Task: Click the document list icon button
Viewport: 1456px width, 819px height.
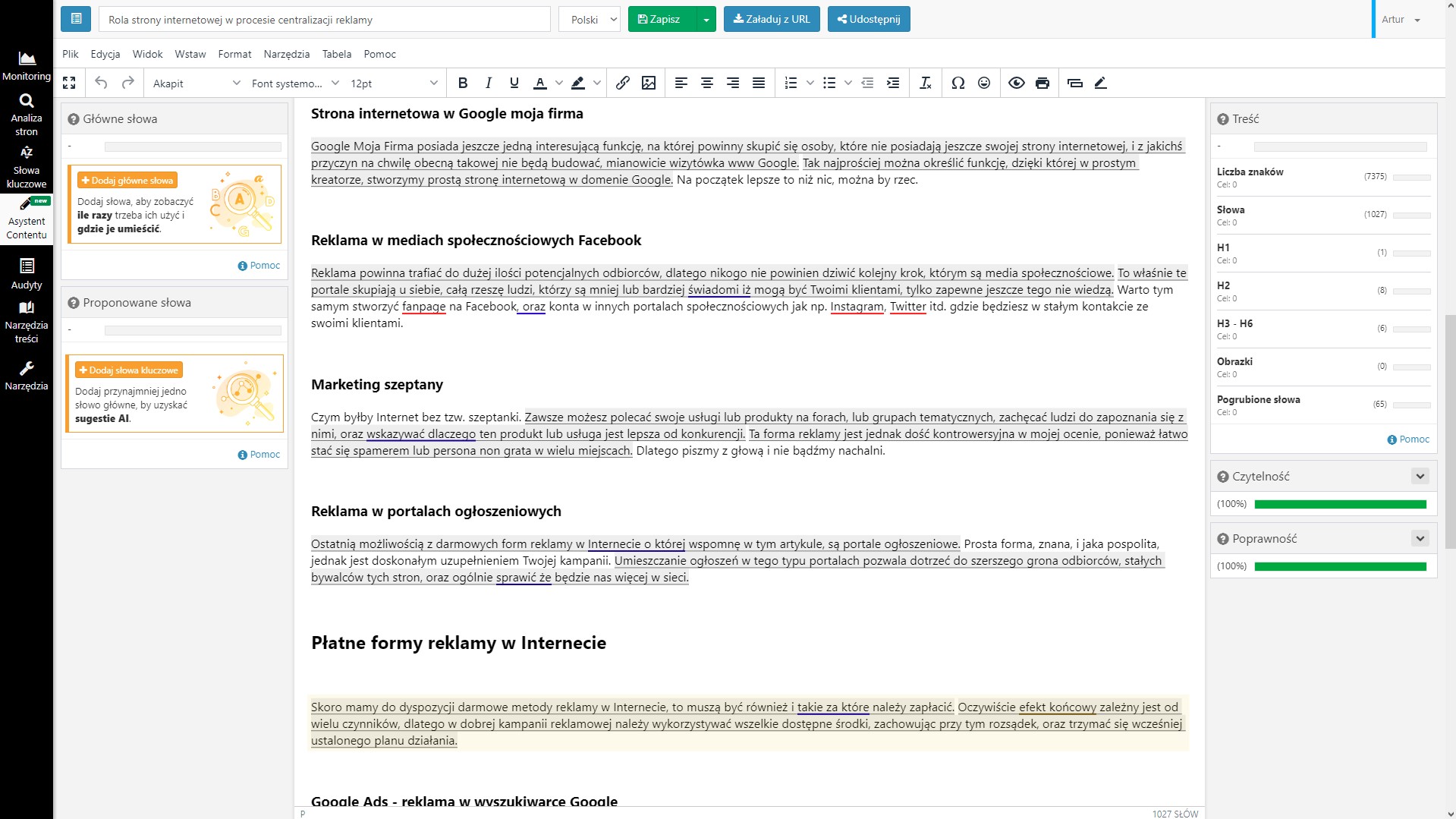Action: [x=76, y=19]
